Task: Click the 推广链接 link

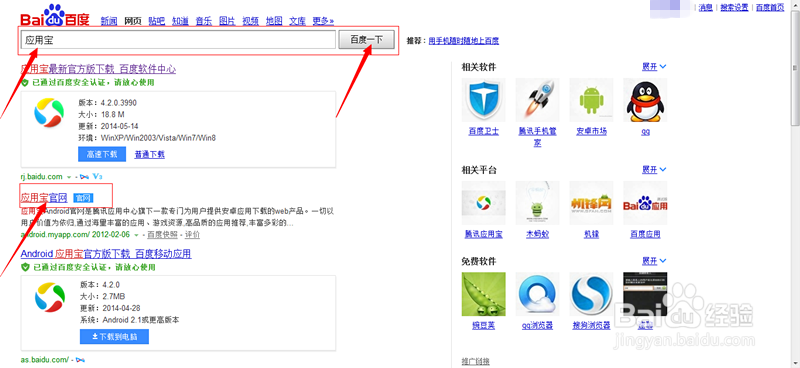Action: coord(476,361)
